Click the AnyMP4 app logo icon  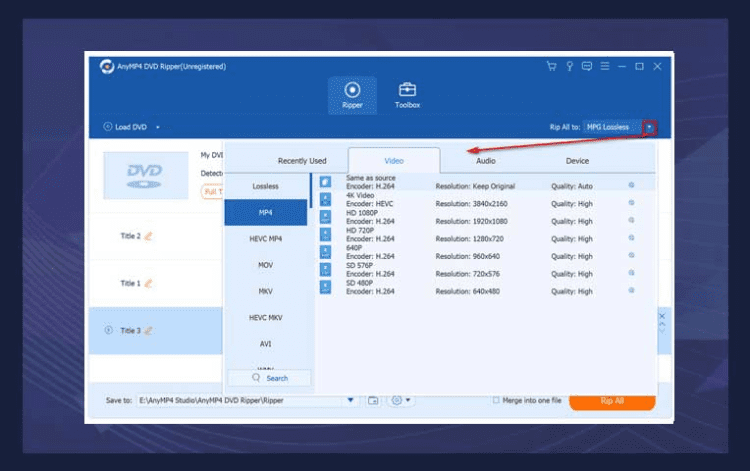pos(107,66)
